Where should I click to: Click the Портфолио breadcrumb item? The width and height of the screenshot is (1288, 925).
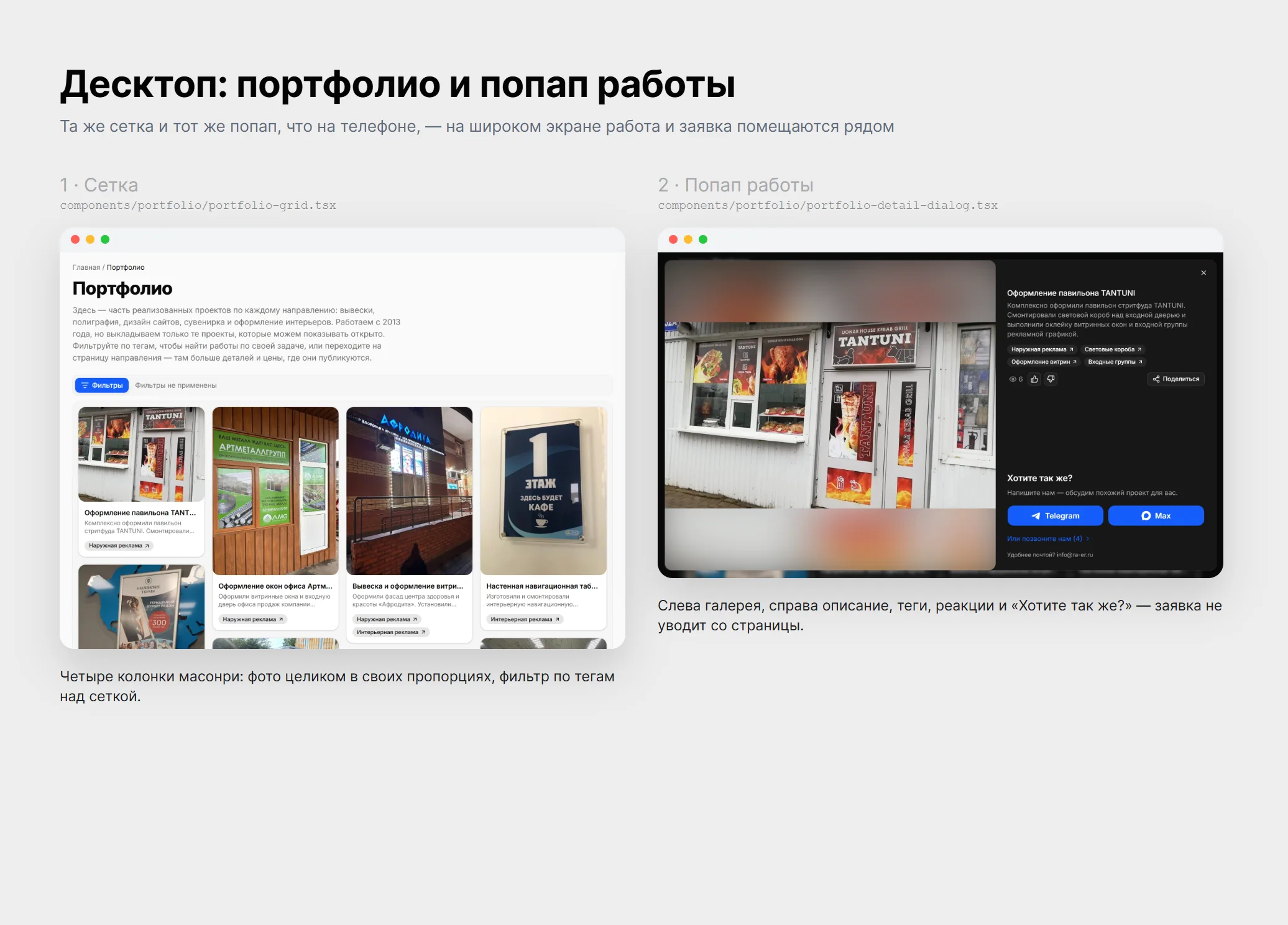coord(126,267)
